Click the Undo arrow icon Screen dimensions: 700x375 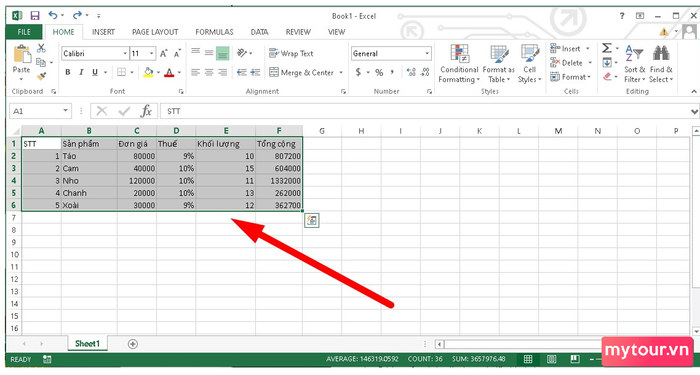click(53, 16)
